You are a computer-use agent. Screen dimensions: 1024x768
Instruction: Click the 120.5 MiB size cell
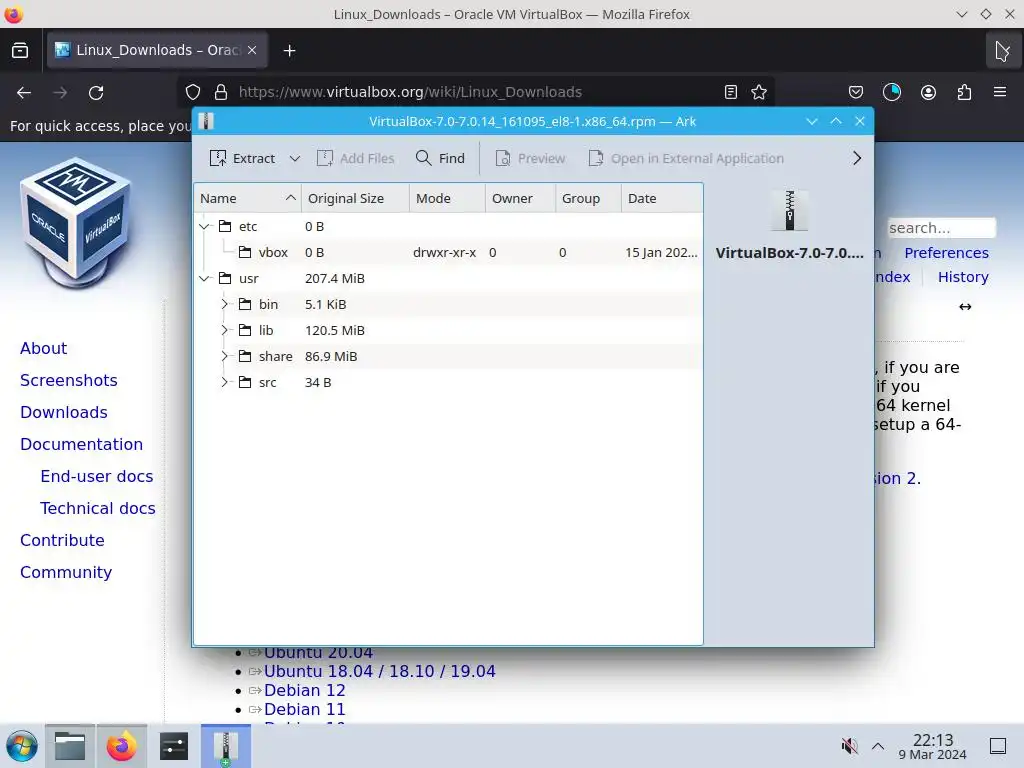pyautogui.click(x=335, y=330)
